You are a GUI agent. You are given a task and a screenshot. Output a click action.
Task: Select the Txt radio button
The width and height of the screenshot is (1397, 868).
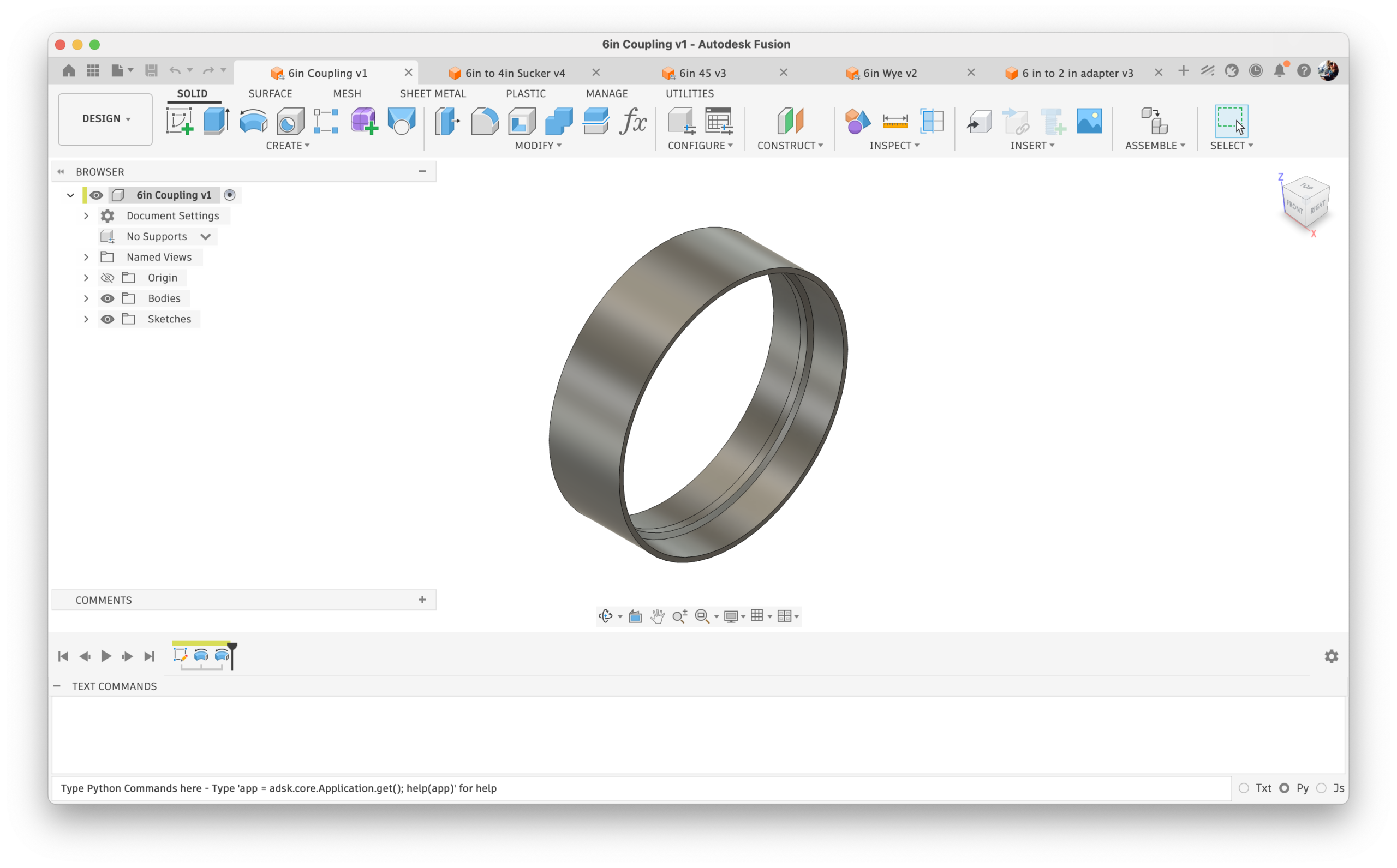(1244, 788)
